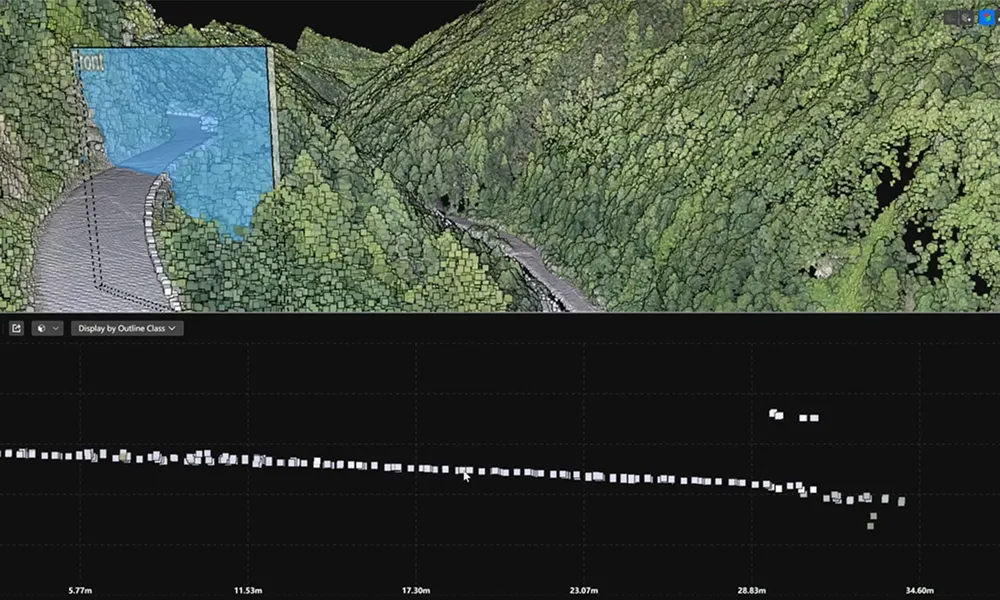Select the lowest points below the profile's right end
The height and width of the screenshot is (600, 1000).
pyautogui.click(x=872, y=520)
